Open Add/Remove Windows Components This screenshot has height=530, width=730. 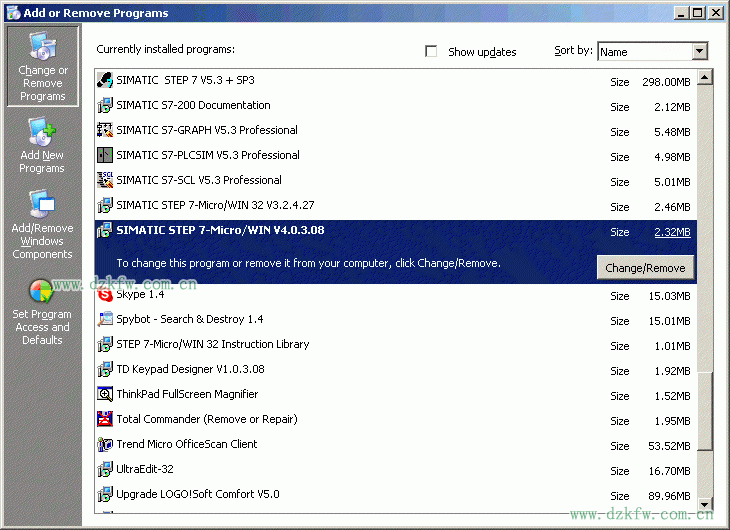click(x=42, y=226)
